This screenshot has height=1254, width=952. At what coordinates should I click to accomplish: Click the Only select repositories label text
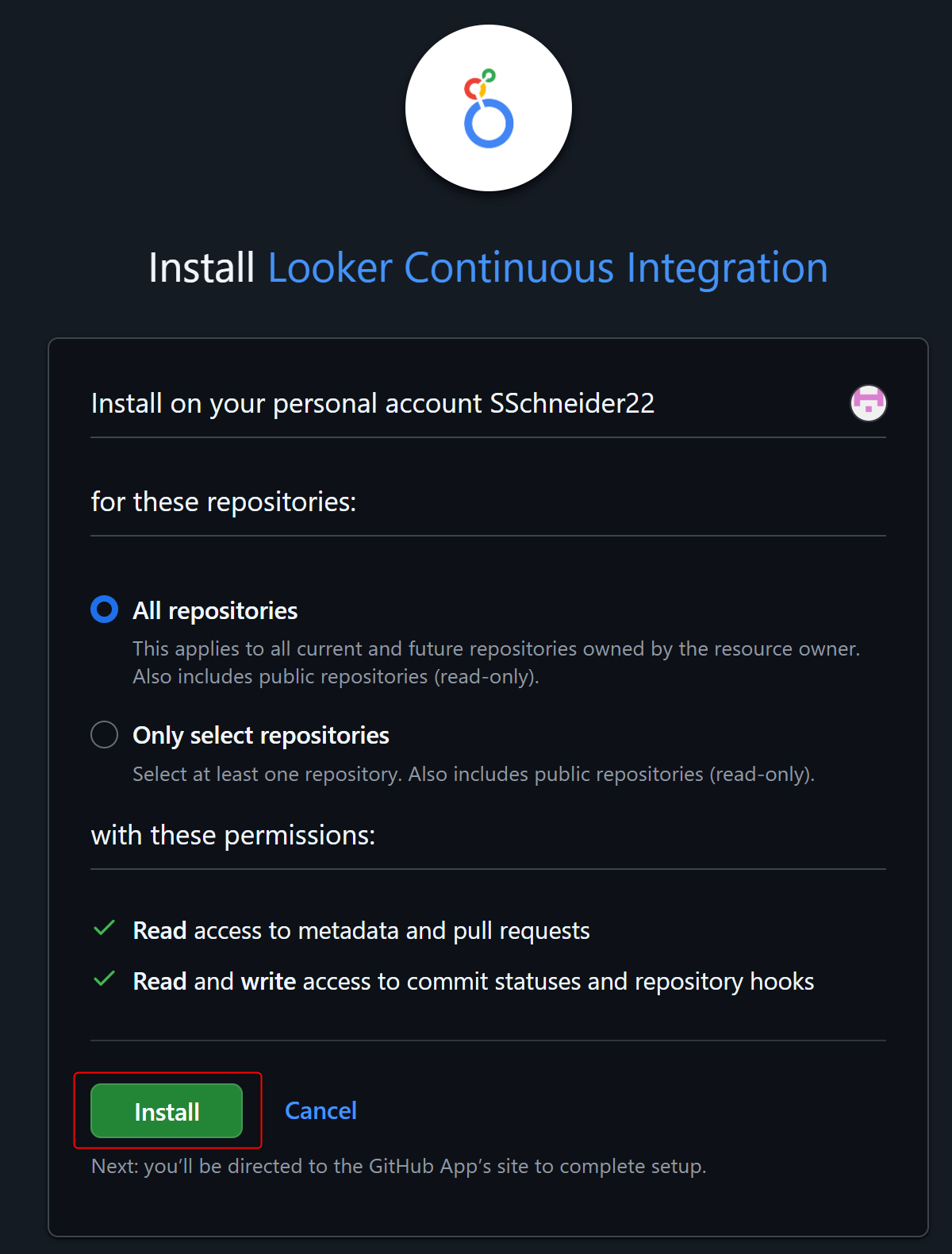[261, 736]
